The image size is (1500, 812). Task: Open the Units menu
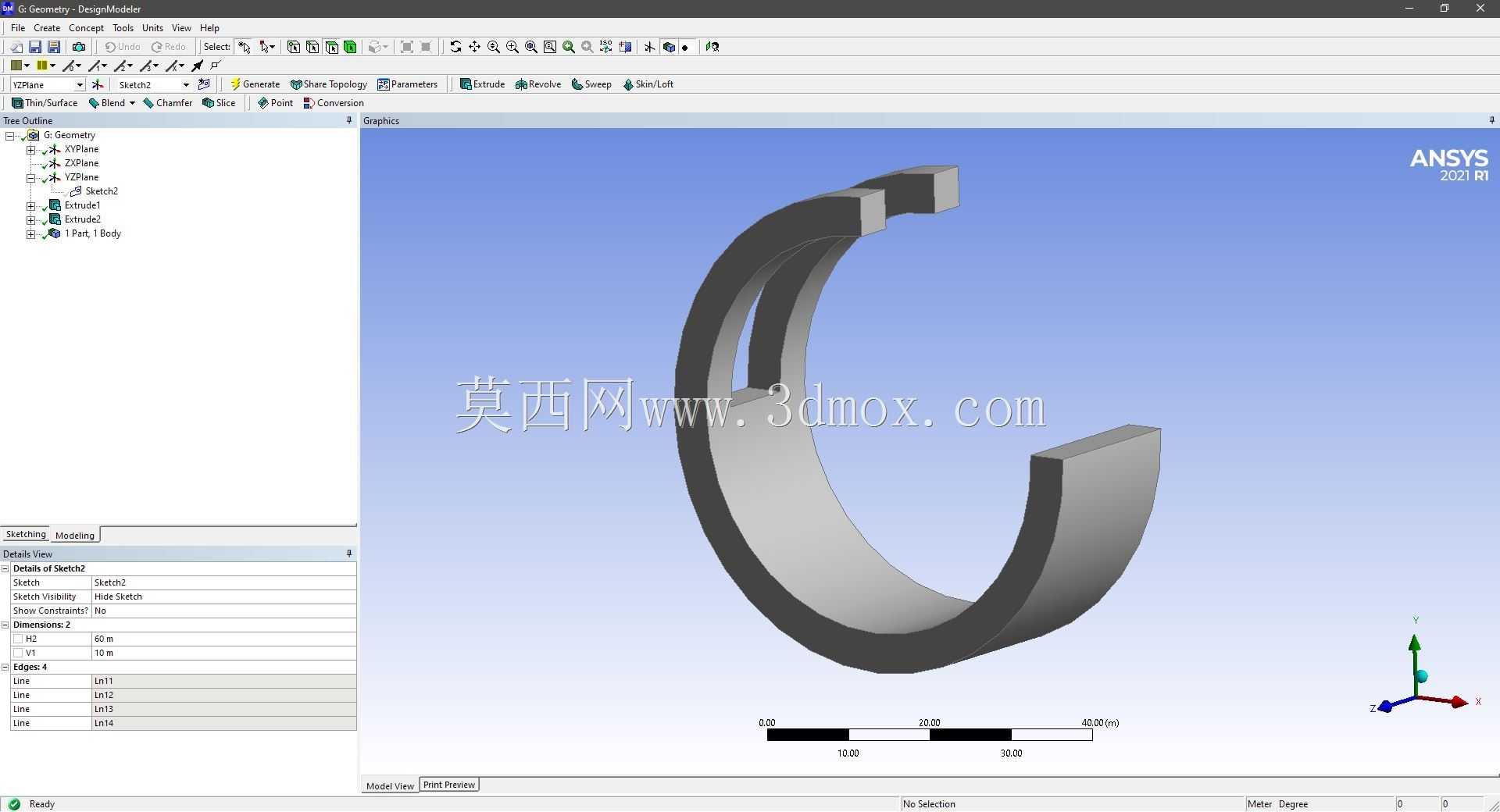click(152, 27)
